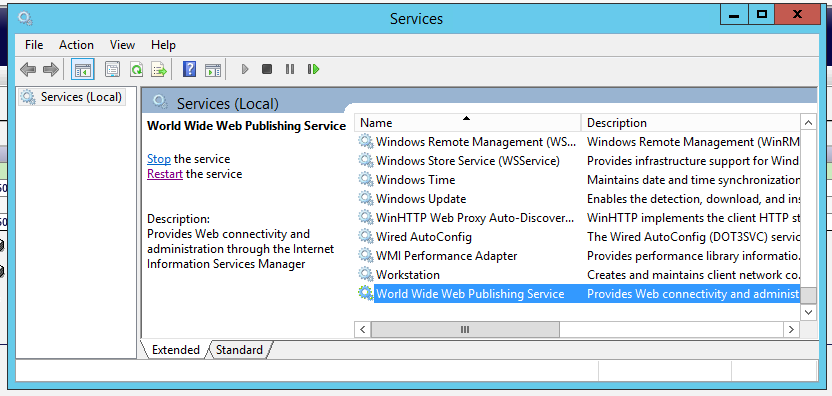
Task: Click gear icon beside Windows Remote Management
Action: click(x=366, y=142)
